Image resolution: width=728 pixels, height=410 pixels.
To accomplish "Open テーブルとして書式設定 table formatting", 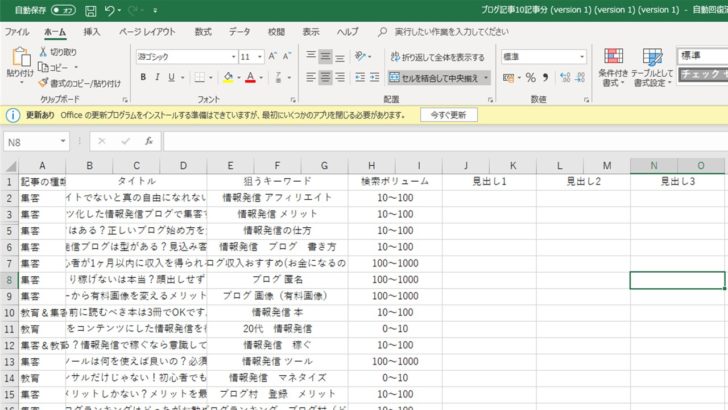I will click(x=652, y=67).
